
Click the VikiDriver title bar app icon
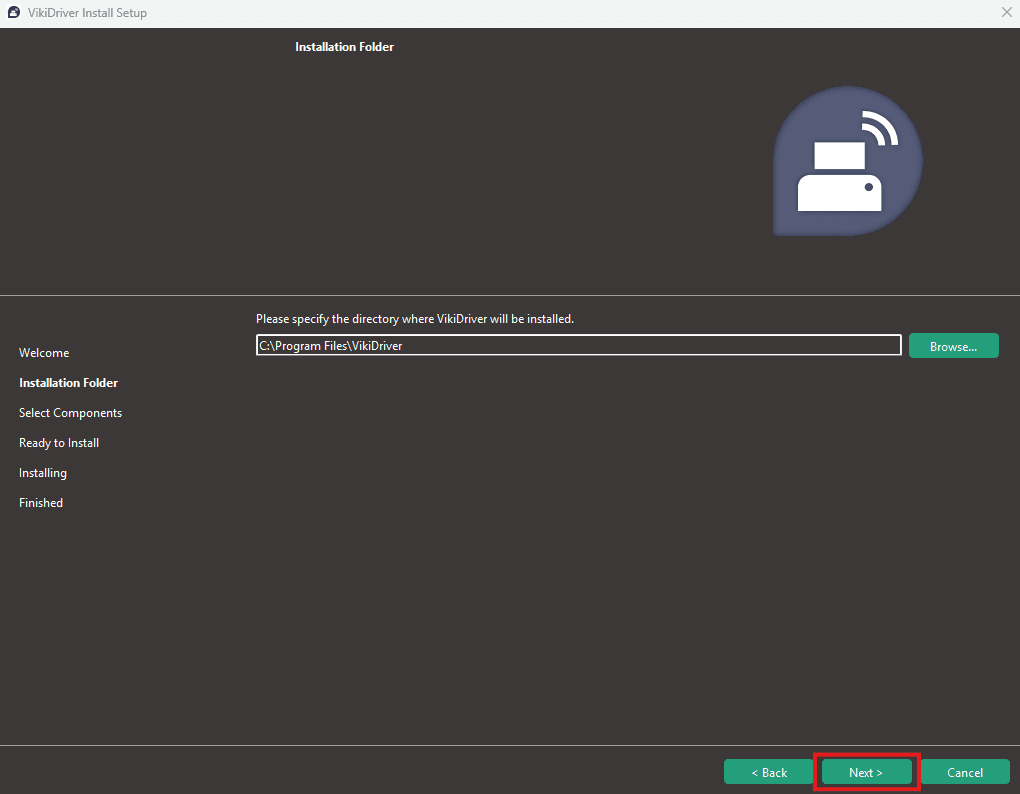(14, 12)
